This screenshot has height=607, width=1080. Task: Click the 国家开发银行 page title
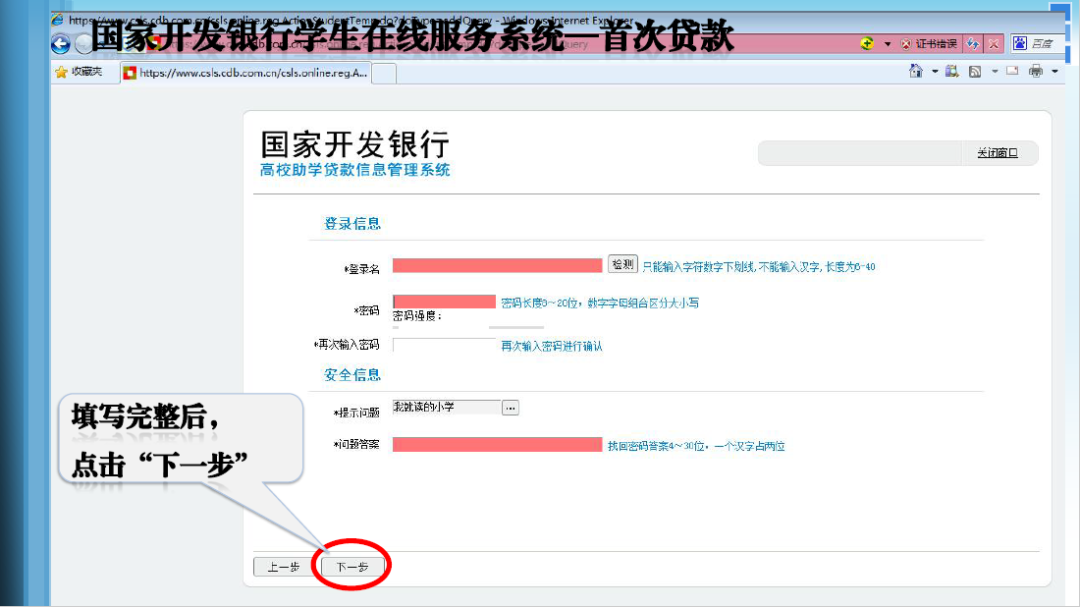tap(355, 145)
